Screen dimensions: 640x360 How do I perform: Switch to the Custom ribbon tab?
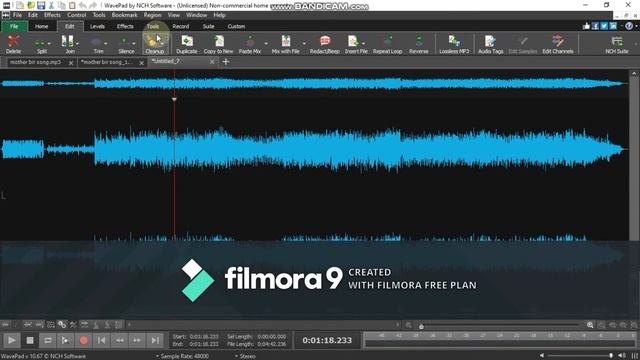236,27
